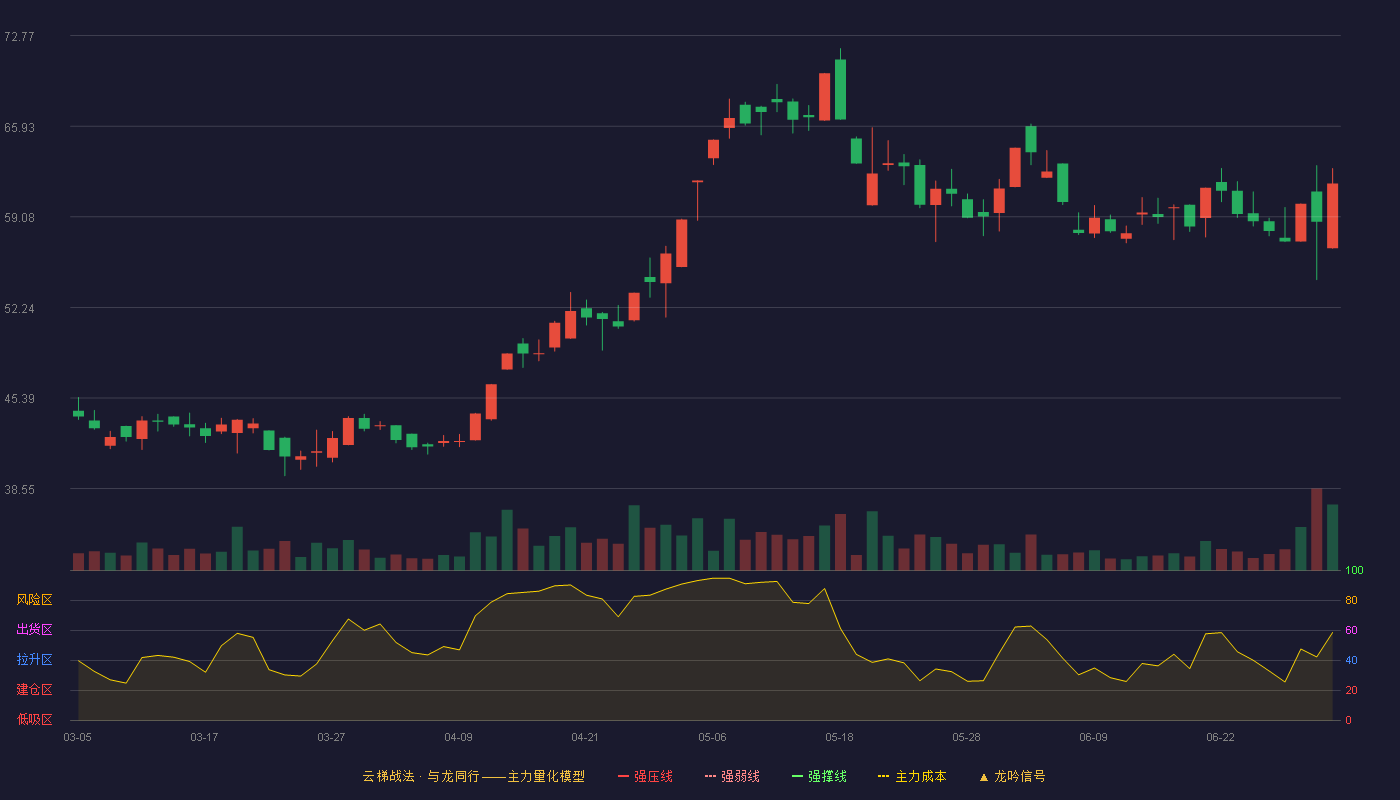Click the 38.55 price axis label
The height and width of the screenshot is (800, 1400).
click(x=19, y=489)
